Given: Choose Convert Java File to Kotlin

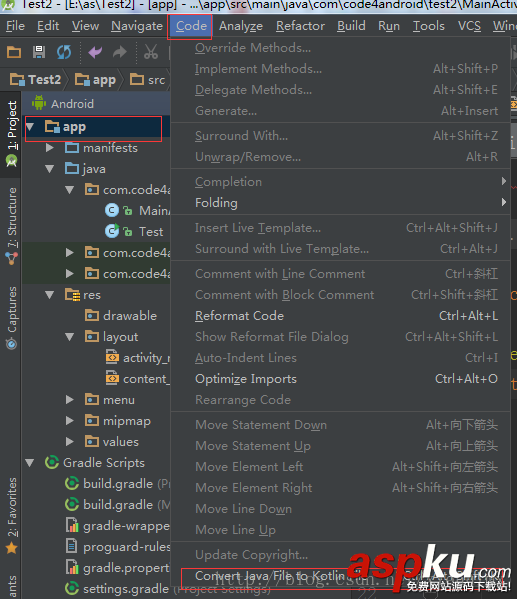Looking at the screenshot, I should (x=340, y=576).
